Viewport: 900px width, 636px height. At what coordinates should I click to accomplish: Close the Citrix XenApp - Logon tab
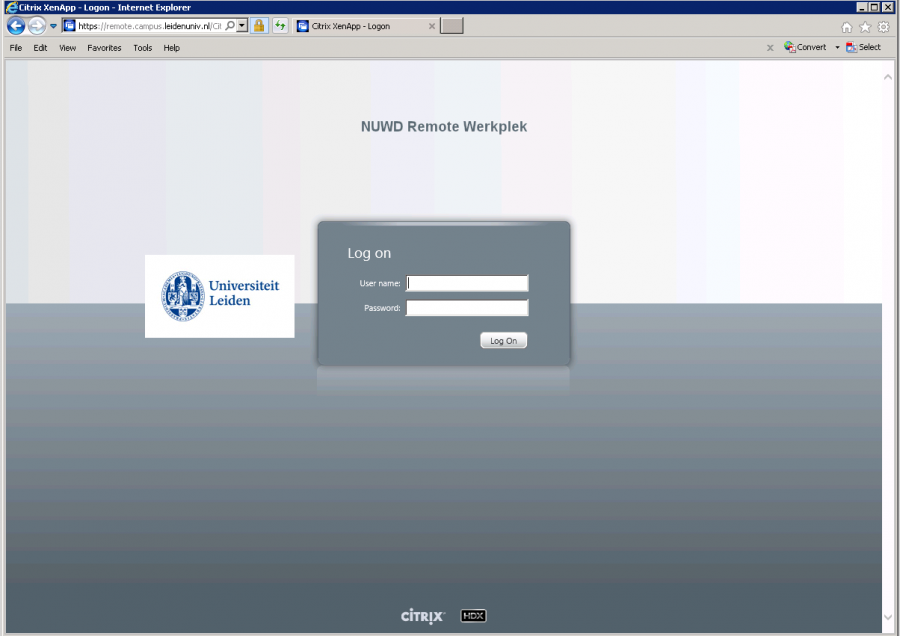pos(432,26)
